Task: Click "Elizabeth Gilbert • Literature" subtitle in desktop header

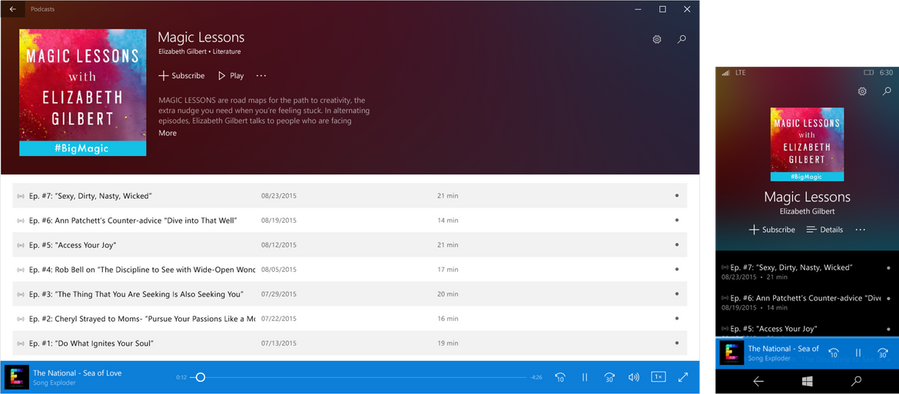Action: tap(200, 52)
